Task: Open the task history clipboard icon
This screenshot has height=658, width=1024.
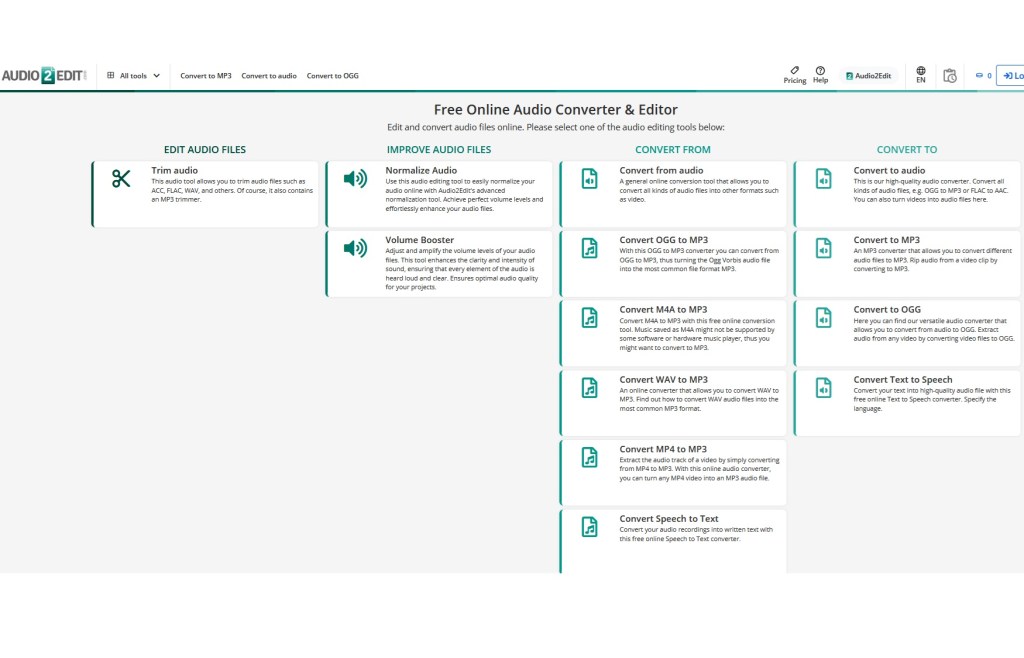Action: click(x=950, y=76)
